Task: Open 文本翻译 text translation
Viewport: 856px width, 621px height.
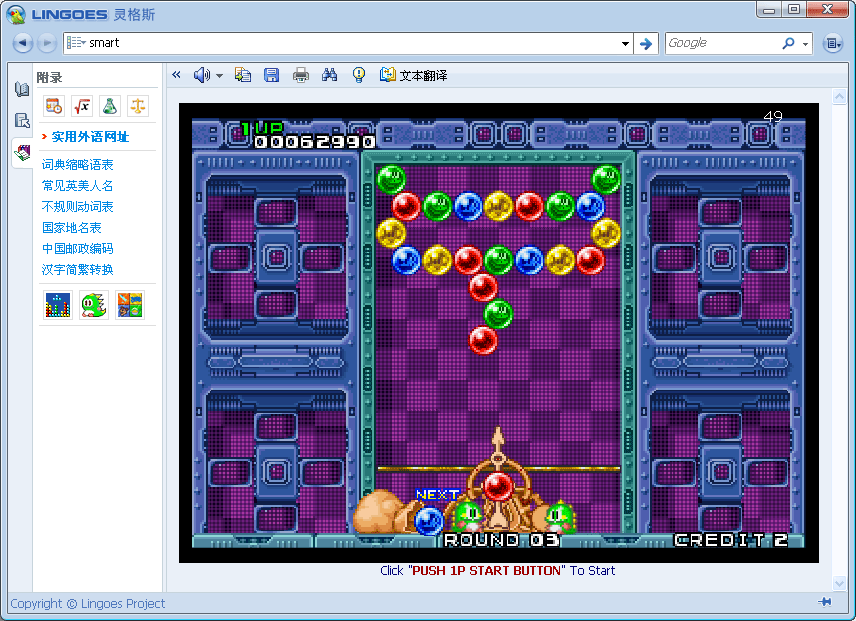Action: point(414,75)
